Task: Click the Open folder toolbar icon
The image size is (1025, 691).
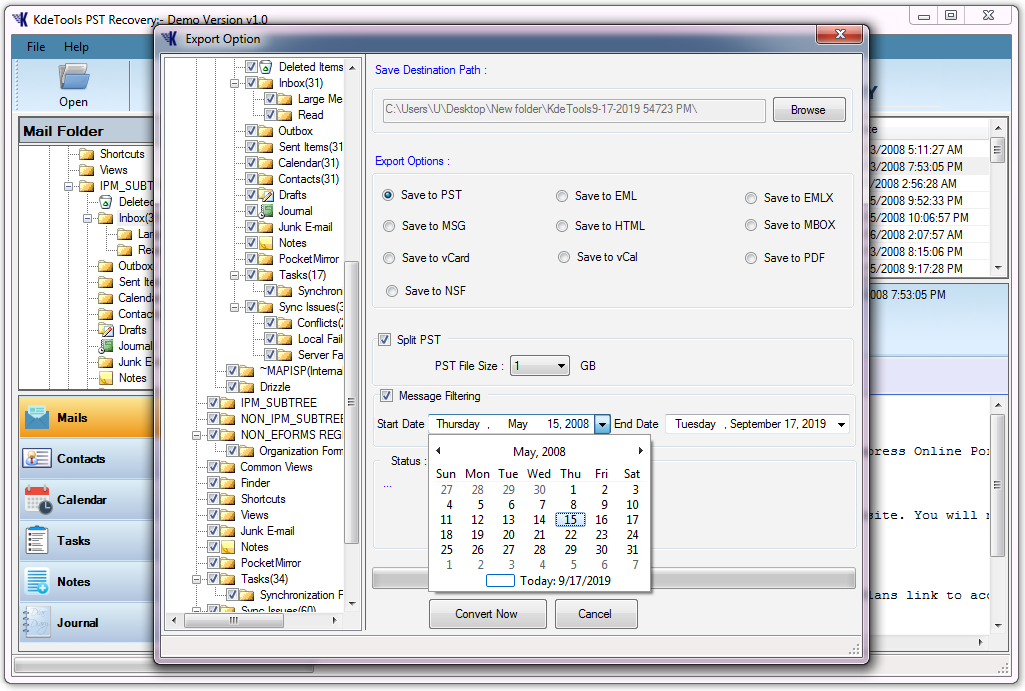Action: [x=73, y=76]
